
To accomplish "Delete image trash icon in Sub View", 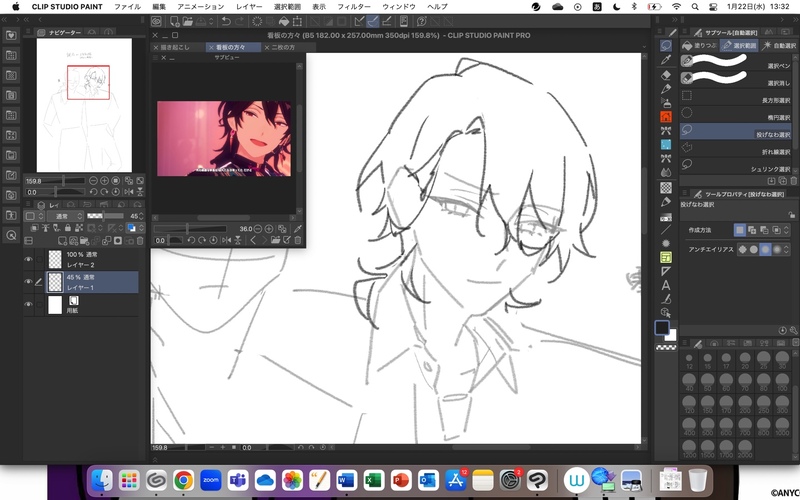I will (298, 240).
